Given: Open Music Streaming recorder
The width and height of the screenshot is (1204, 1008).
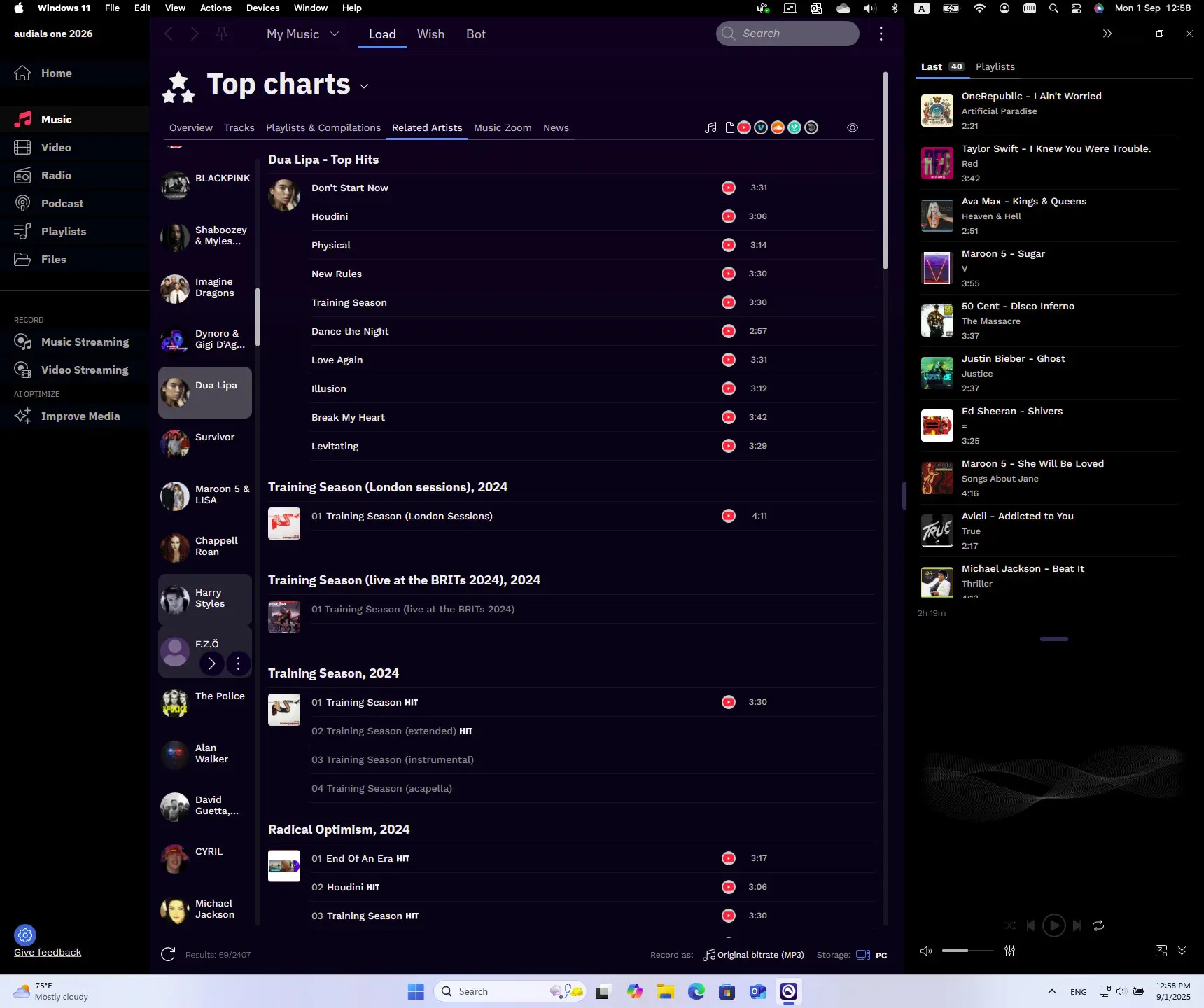Looking at the screenshot, I should pyautogui.click(x=85, y=342).
